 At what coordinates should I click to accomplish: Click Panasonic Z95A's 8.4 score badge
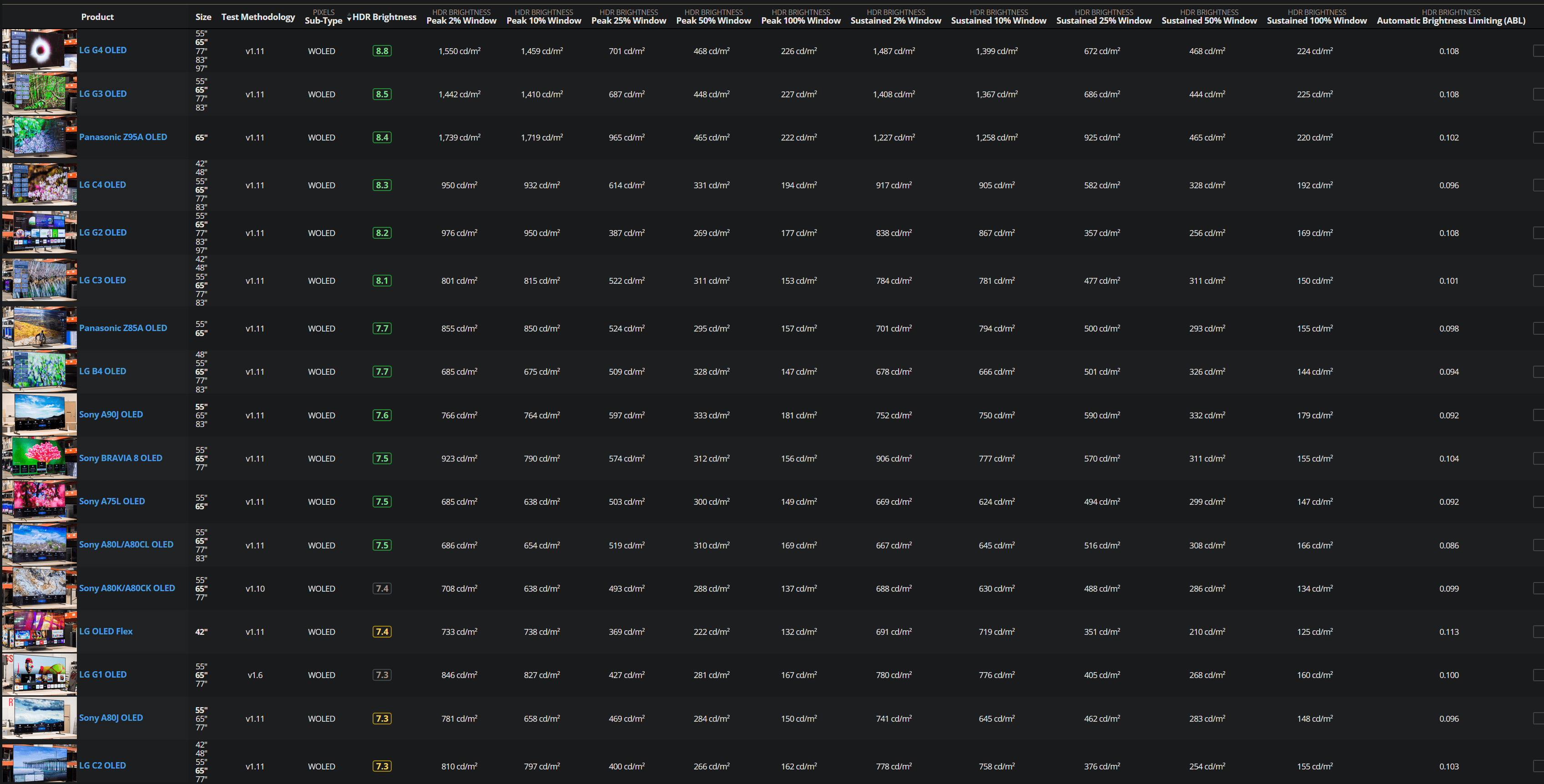pos(383,137)
